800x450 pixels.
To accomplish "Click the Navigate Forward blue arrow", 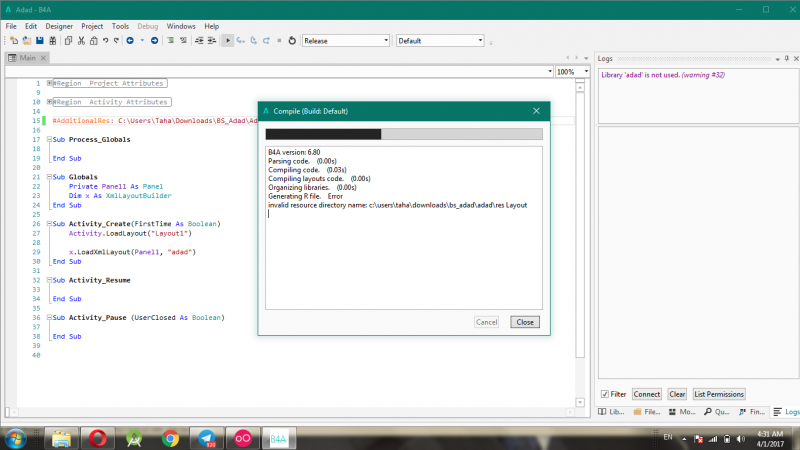I will tap(154, 41).
